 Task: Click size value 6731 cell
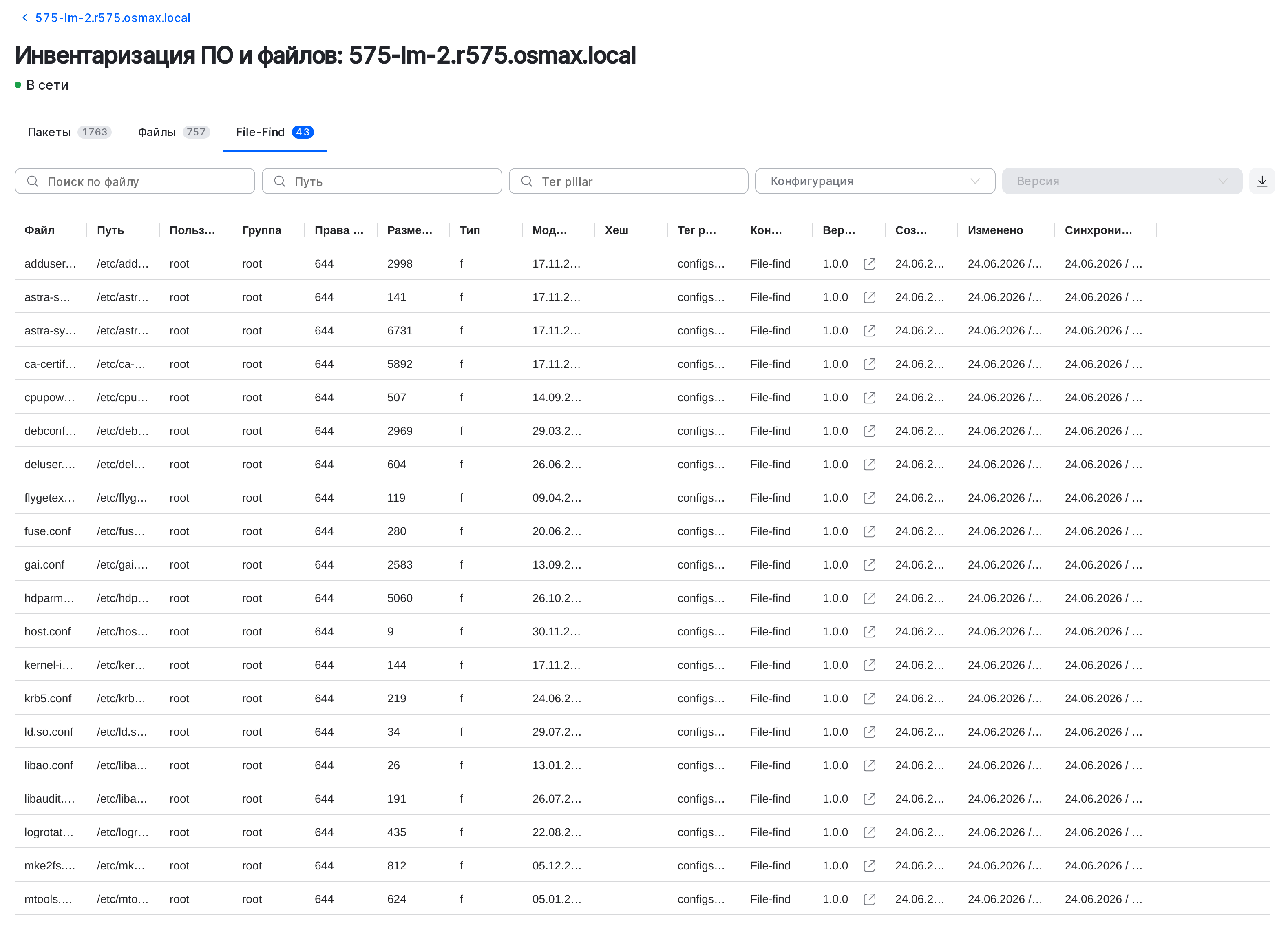(x=400, y=331)
